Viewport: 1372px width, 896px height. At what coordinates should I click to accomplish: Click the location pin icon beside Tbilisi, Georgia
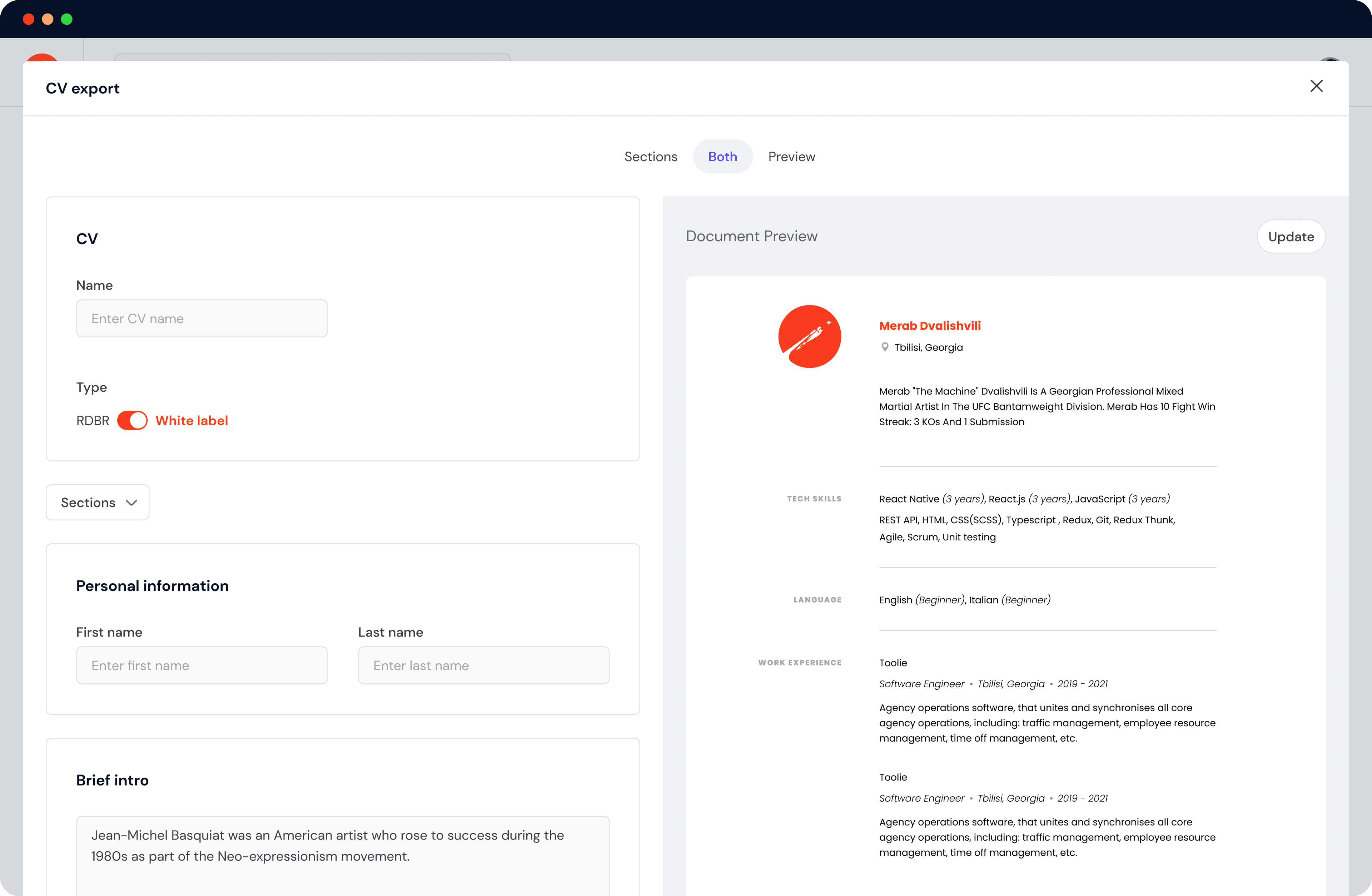coord(885,347)
